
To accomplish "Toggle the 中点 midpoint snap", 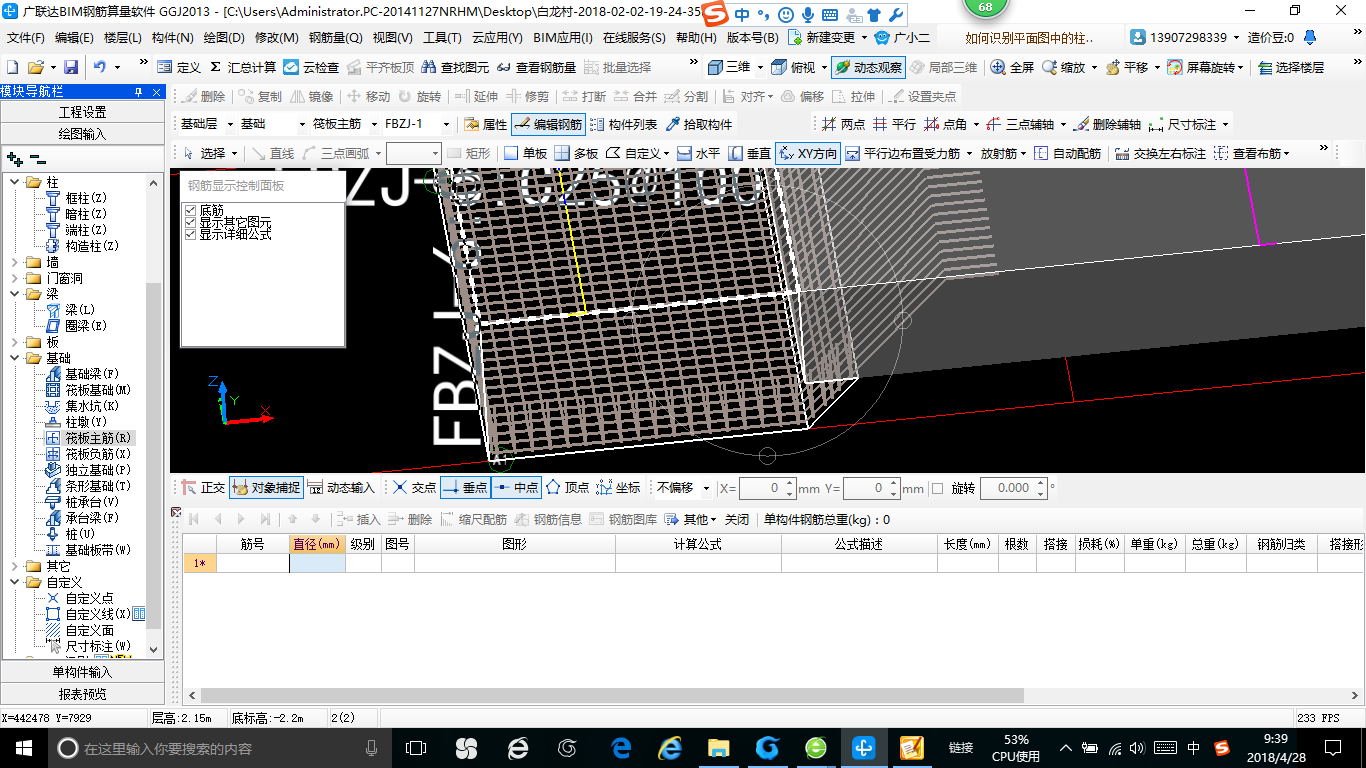I will click(x=516, y=487).
